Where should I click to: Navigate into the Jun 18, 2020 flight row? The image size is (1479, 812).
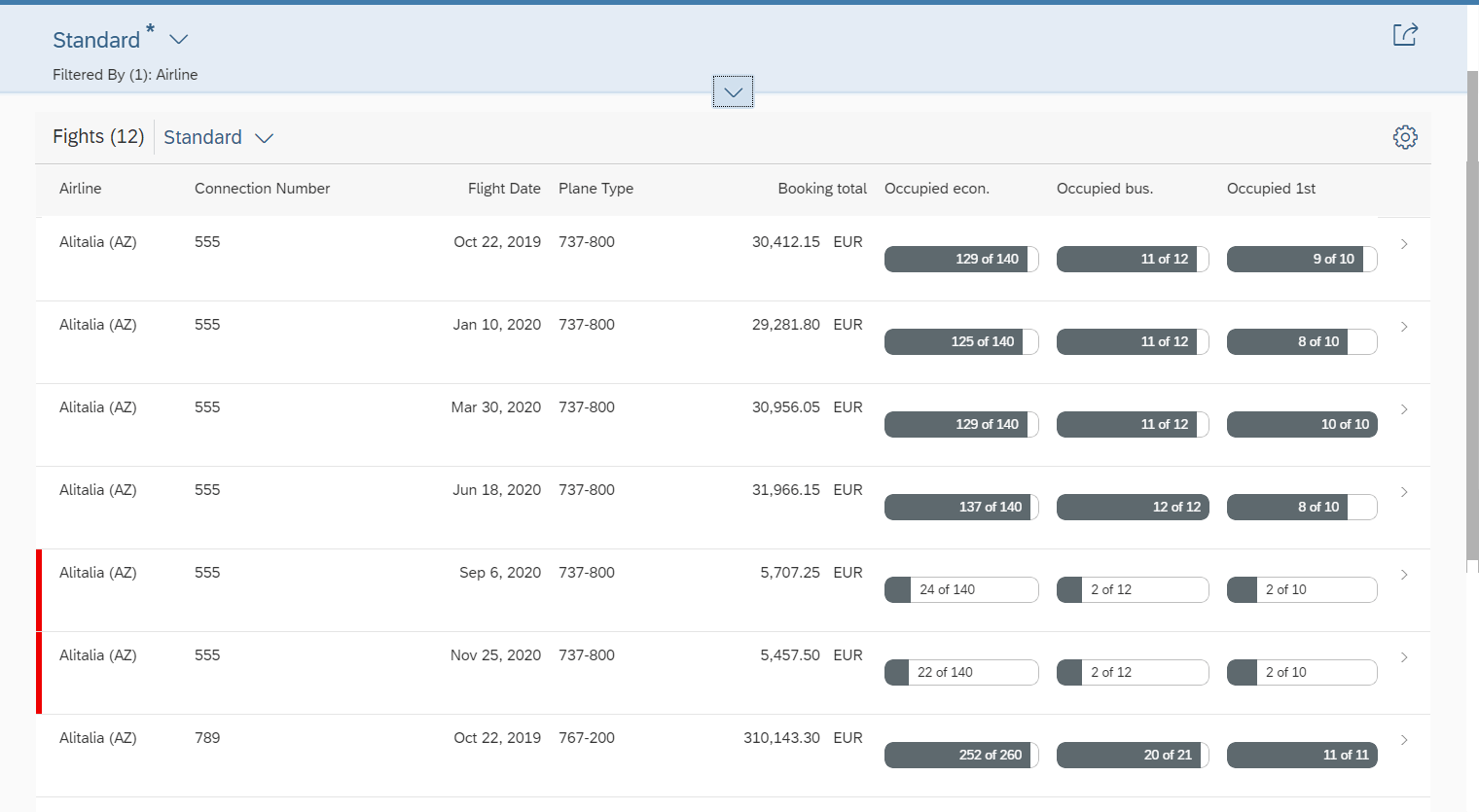[1404, 492]
